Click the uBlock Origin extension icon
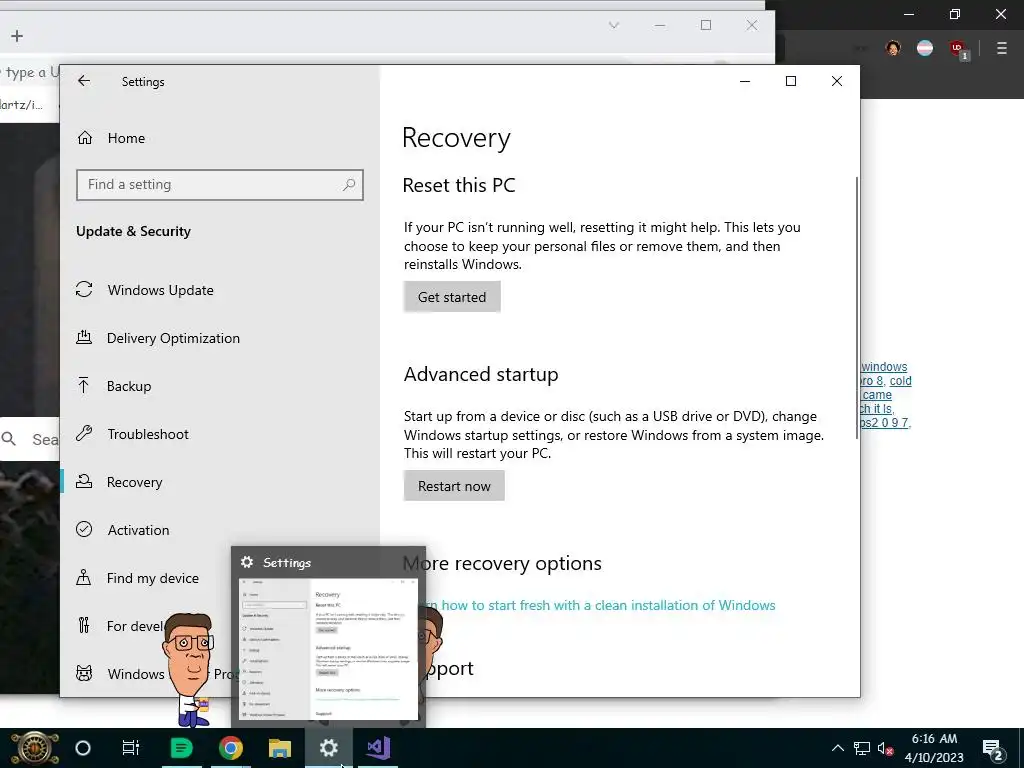The height and width of the screenshot is (768, 1024). click(958, 49)
